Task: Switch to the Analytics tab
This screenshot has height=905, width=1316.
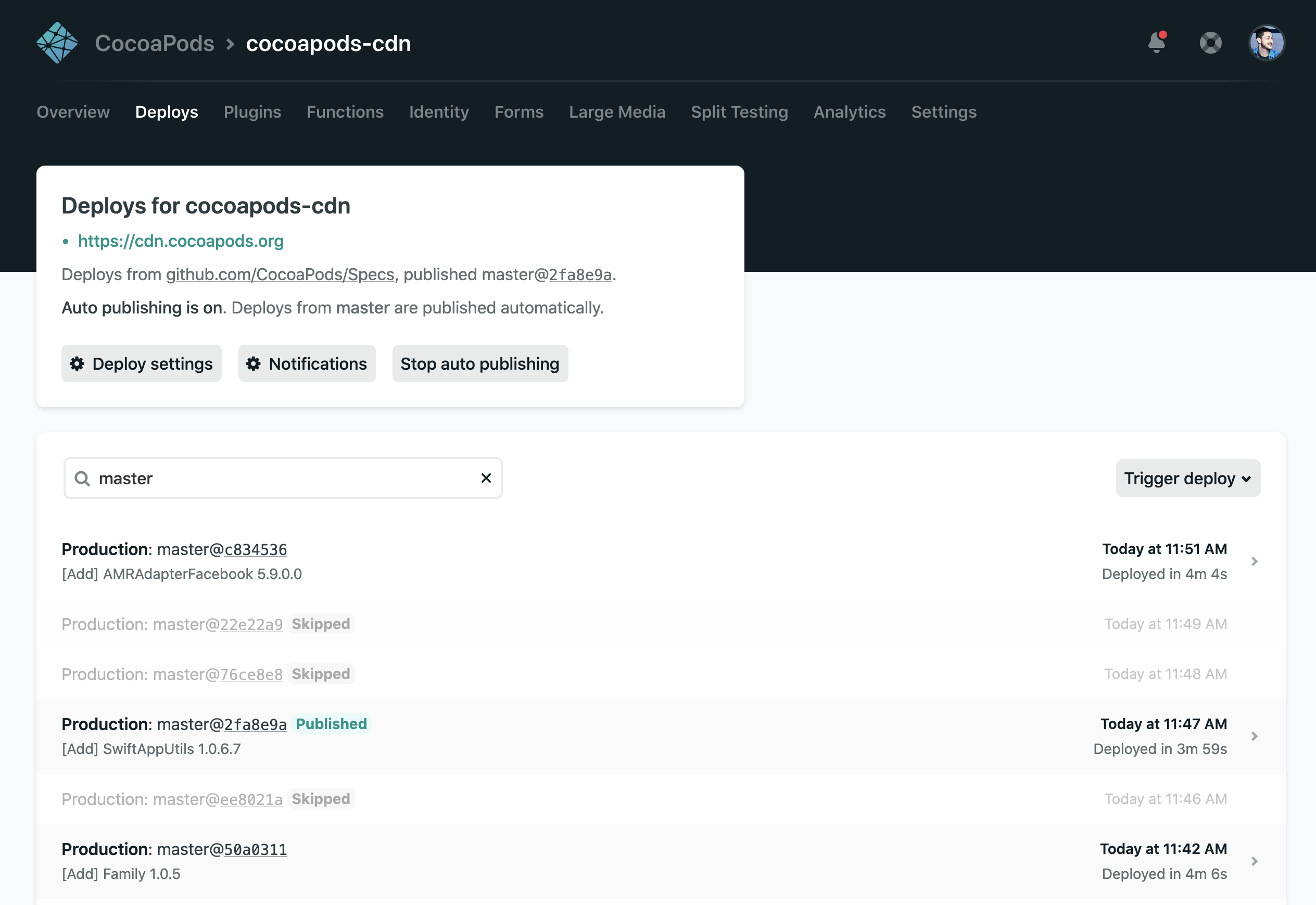Action: click(849, 112)
